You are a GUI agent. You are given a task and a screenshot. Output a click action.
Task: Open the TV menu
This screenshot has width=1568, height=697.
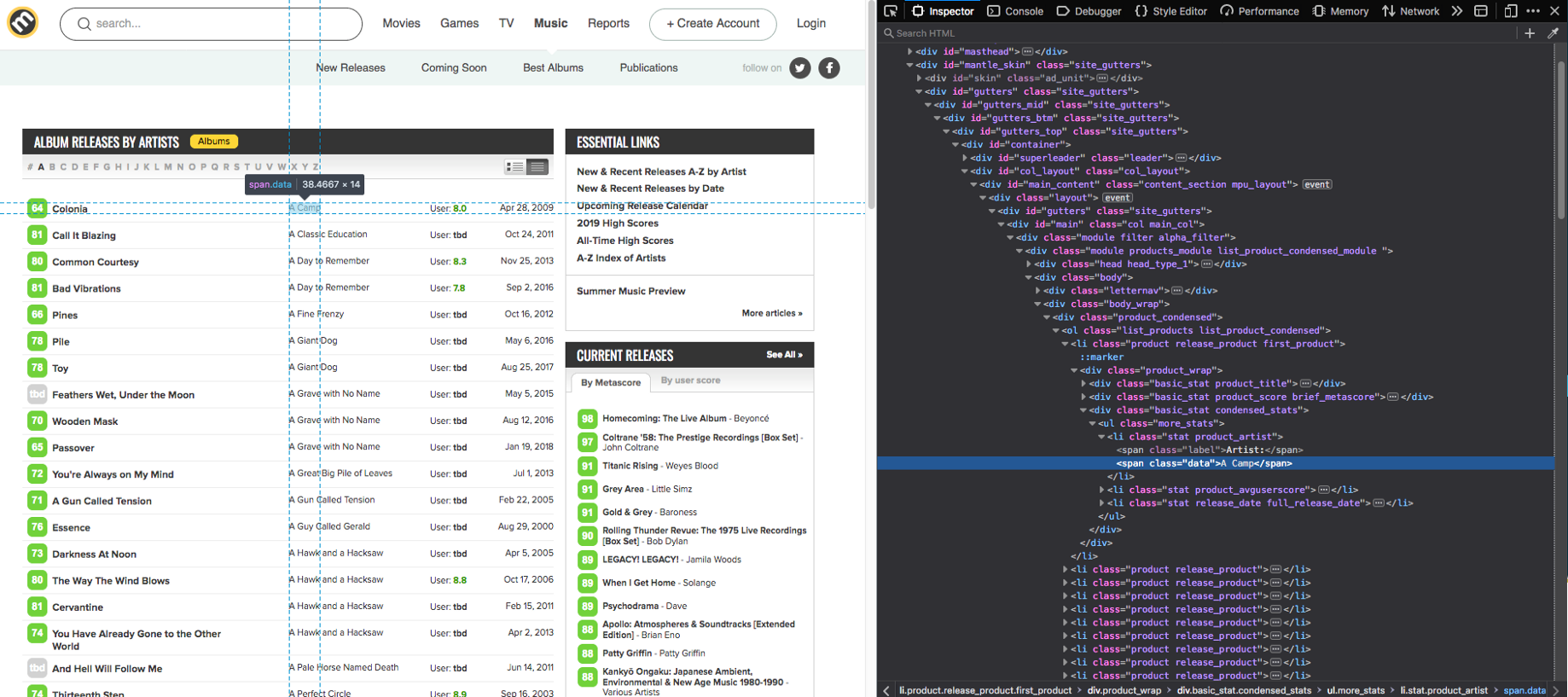[x=507, y=24]
